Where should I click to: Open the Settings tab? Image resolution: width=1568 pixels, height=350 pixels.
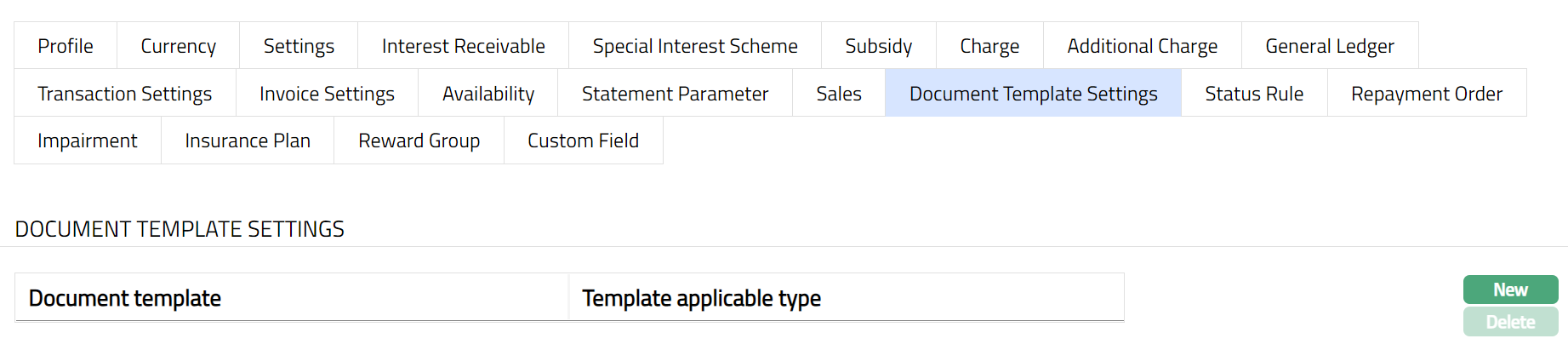coord(299,46)
